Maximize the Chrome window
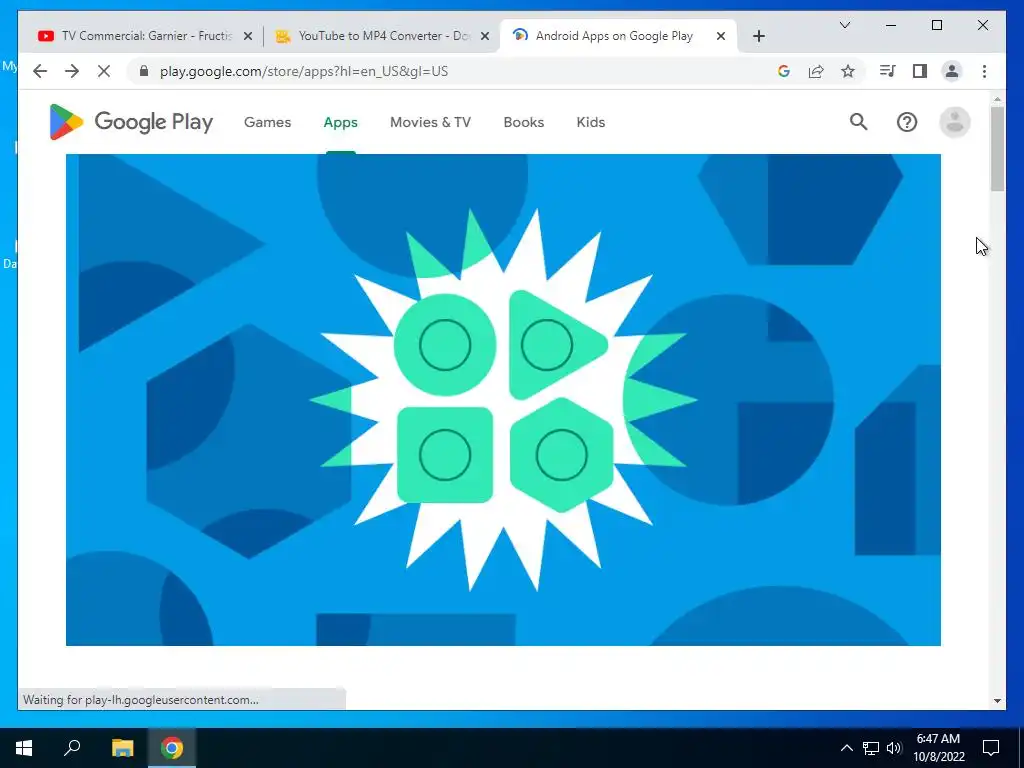1024x768 pixels. [x=936, y=25]
